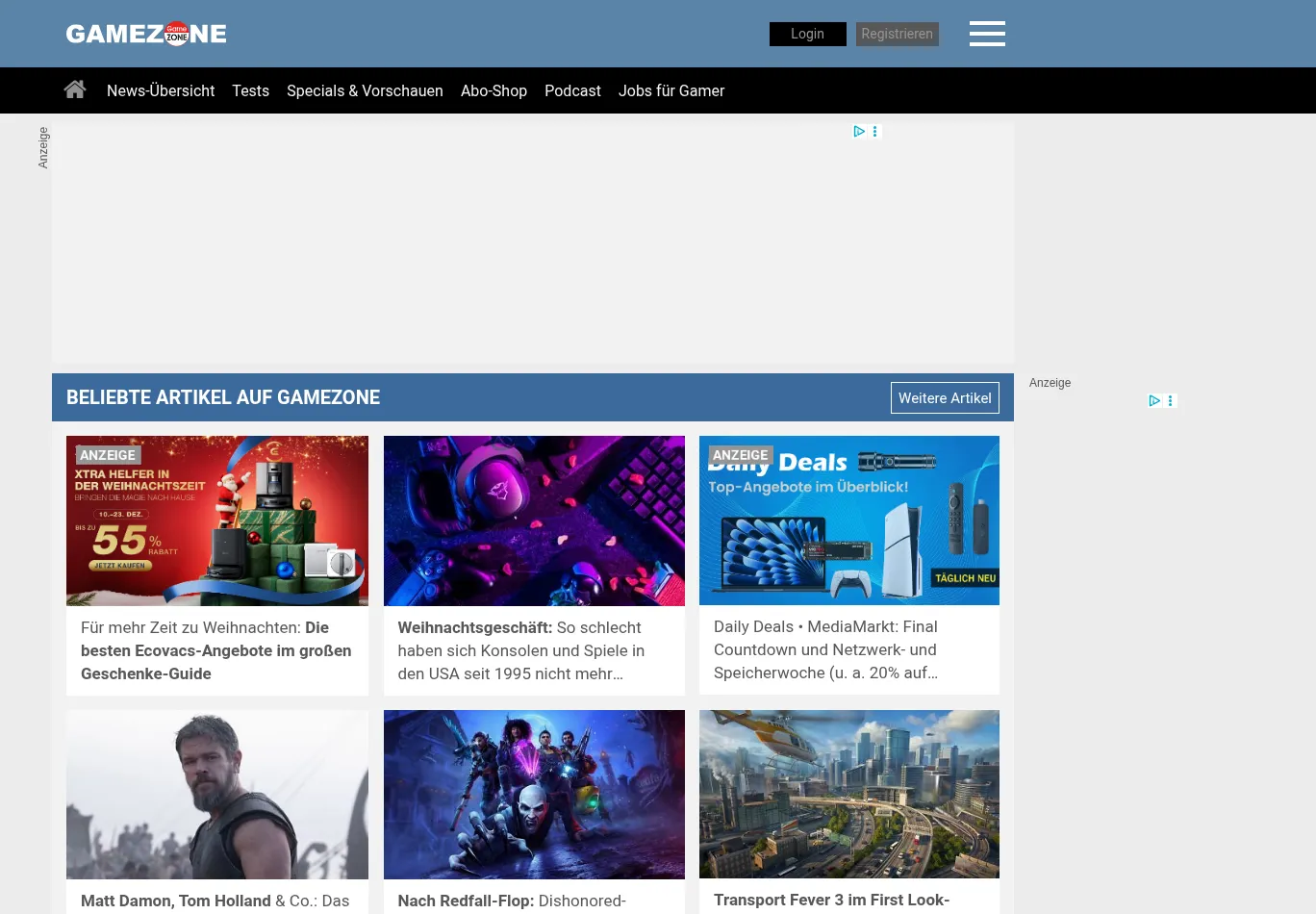Click the Daily Deals MediaMarkt thumbnail
Screen dimensions: 1316x914
pos(848,520)
